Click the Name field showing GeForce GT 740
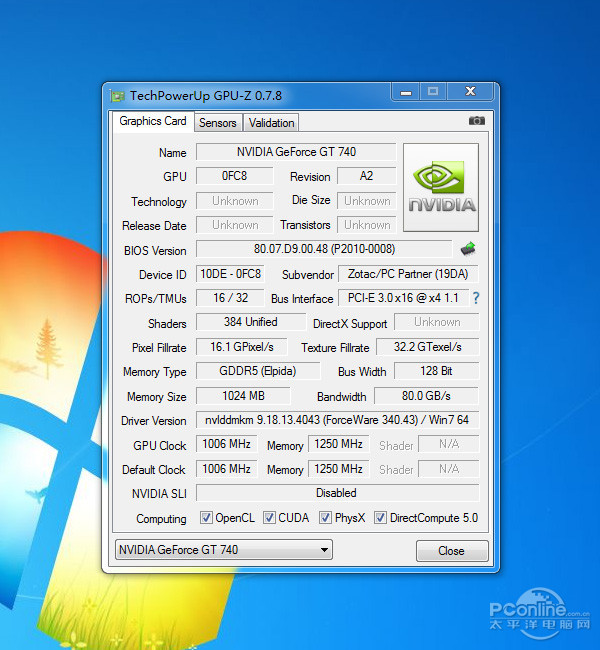Screen dimensions: 600x650 coord(295,152)
